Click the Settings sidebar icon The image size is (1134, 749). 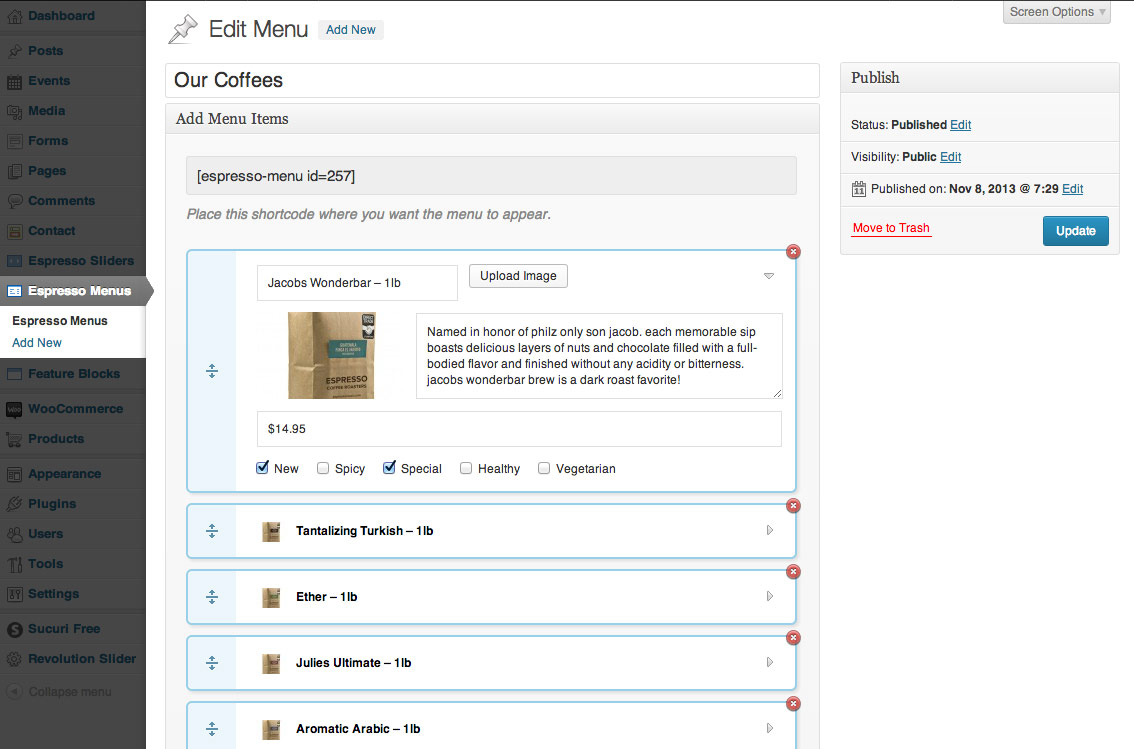[x=14, y=594]
